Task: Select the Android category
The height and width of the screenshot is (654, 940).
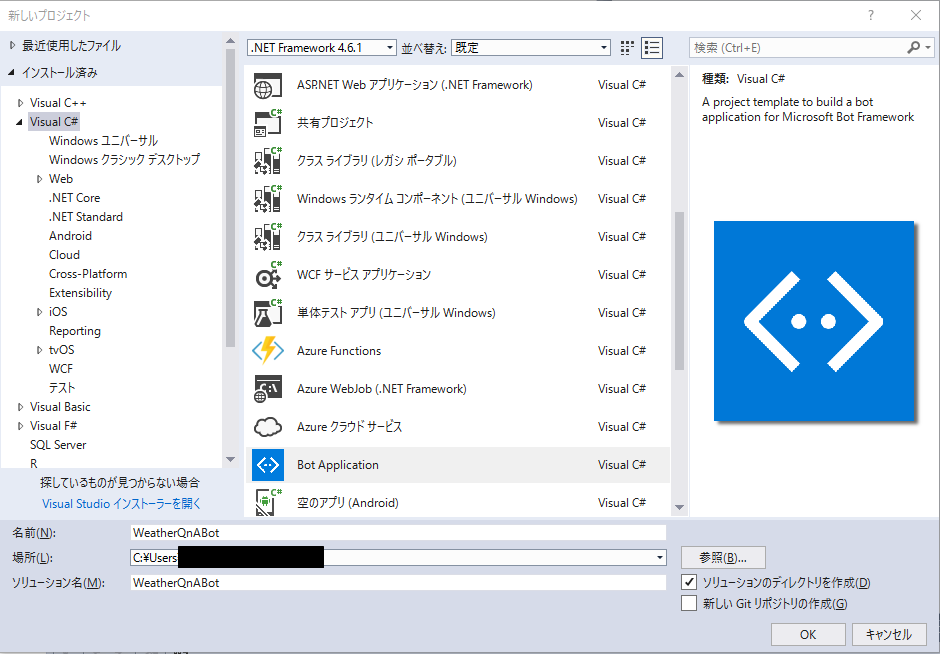Action: click(x=70, y=236)
